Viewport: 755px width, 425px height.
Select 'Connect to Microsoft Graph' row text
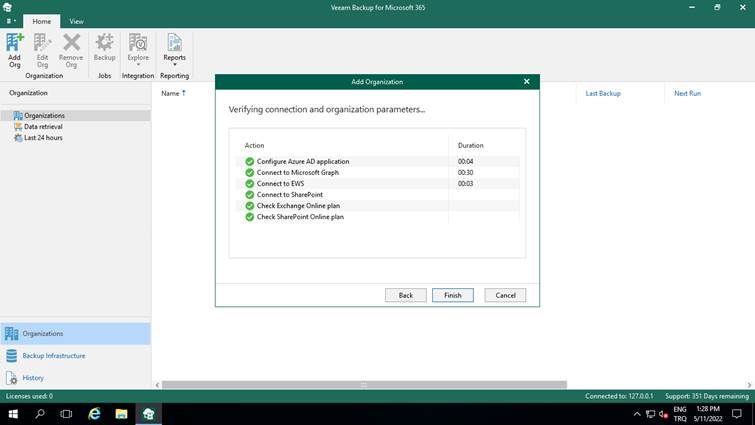[x=298, y=172]
